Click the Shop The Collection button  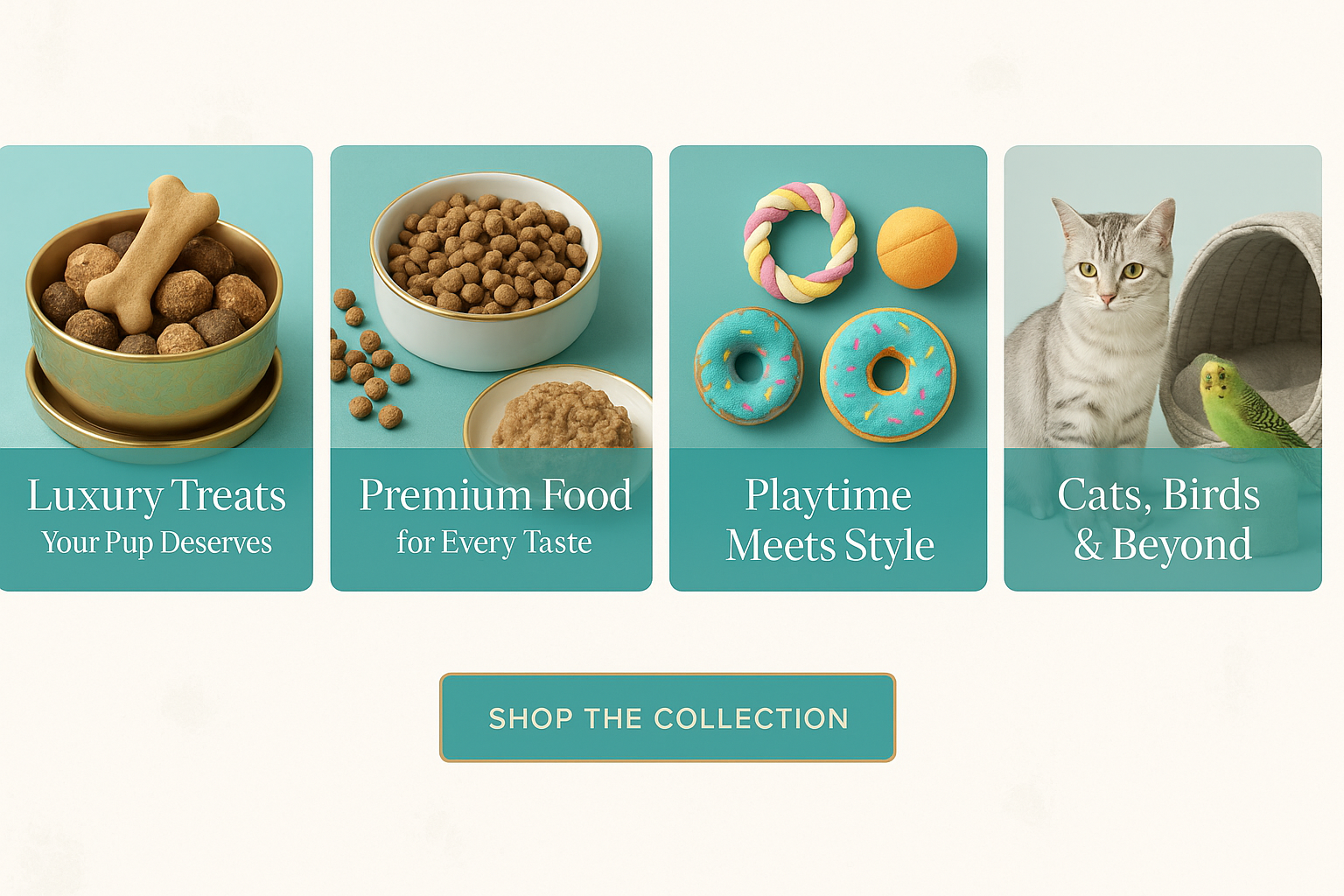[x=668, y=717]
